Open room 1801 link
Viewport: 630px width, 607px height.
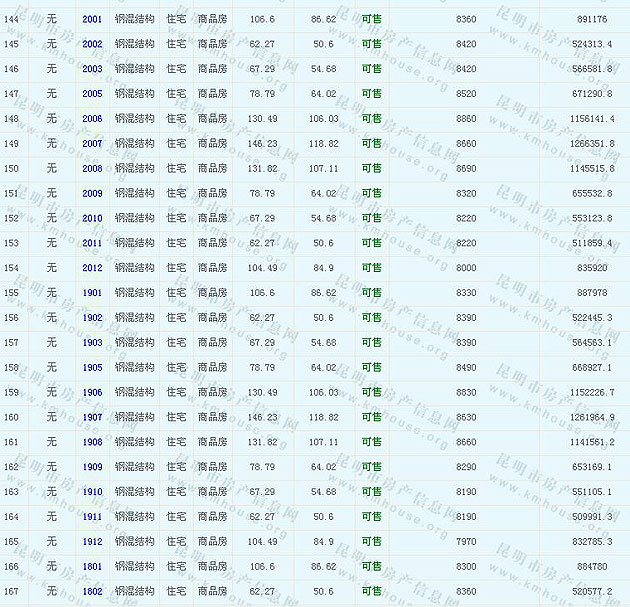point(92,566)
